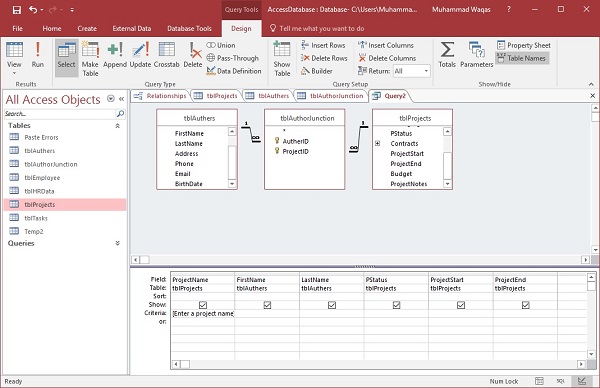Expand the Queries group
The width and height of the screenshot is (600, 388).
tap(117, 243)
